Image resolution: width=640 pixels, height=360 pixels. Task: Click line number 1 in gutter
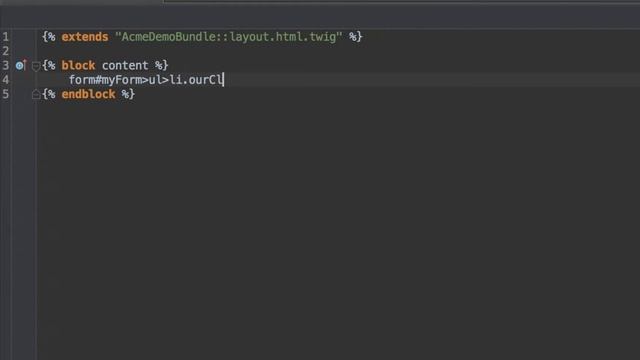tap(5, 37)
